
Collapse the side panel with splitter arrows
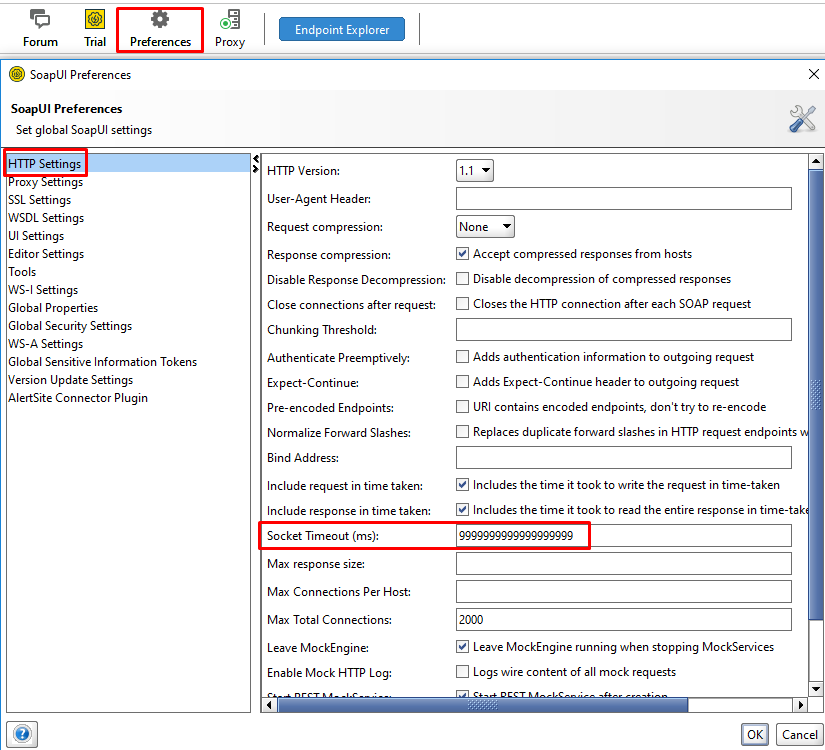click(x=256, y=164)
